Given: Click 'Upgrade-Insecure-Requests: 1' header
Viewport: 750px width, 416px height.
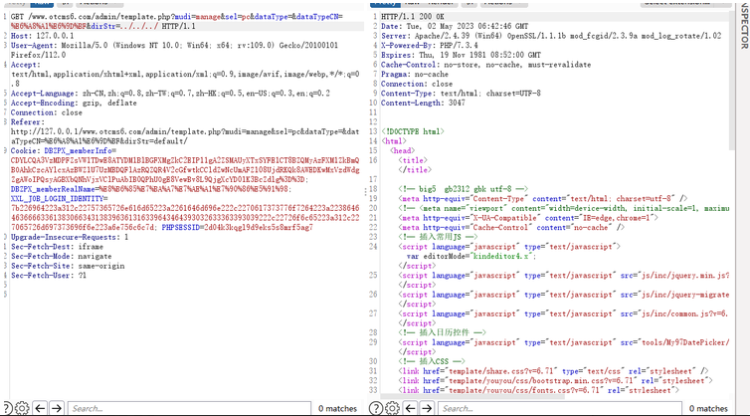Looking at the screenshot, I should click(69, 237).
